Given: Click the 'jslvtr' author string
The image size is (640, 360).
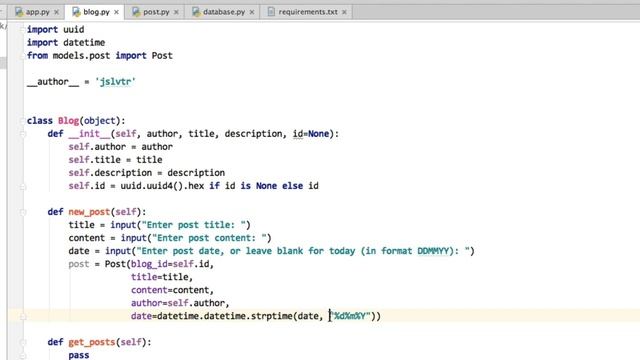Looking at the screenshot, I should tap(115, 82).
